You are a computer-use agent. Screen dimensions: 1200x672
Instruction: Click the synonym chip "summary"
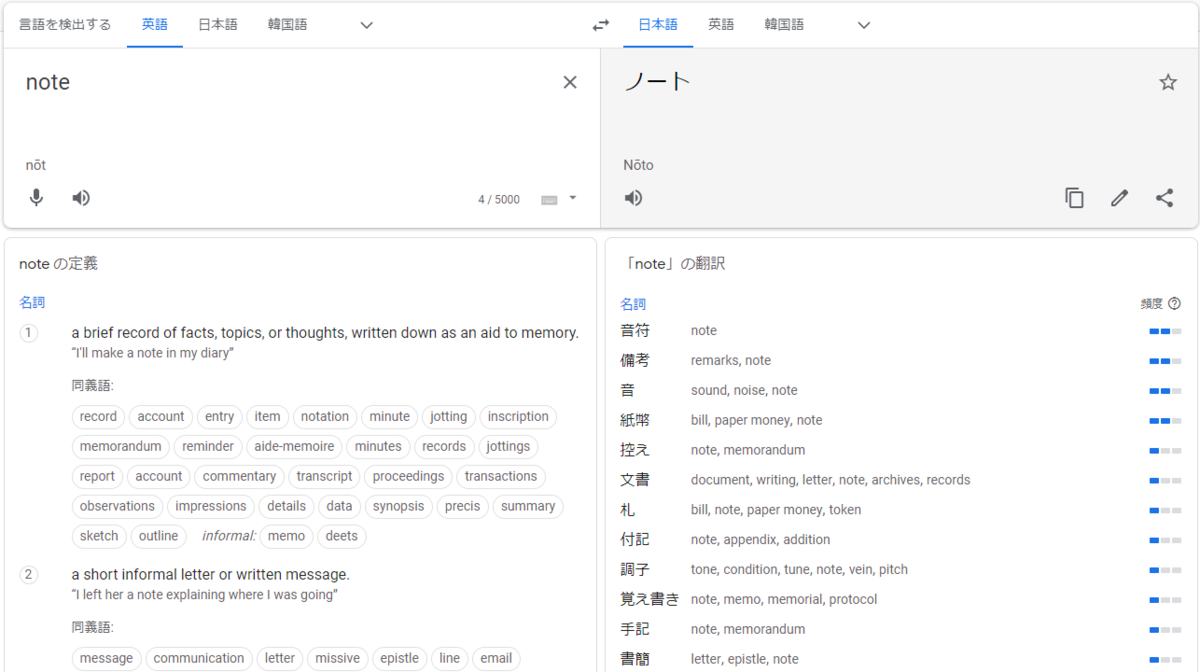(528, 507)
